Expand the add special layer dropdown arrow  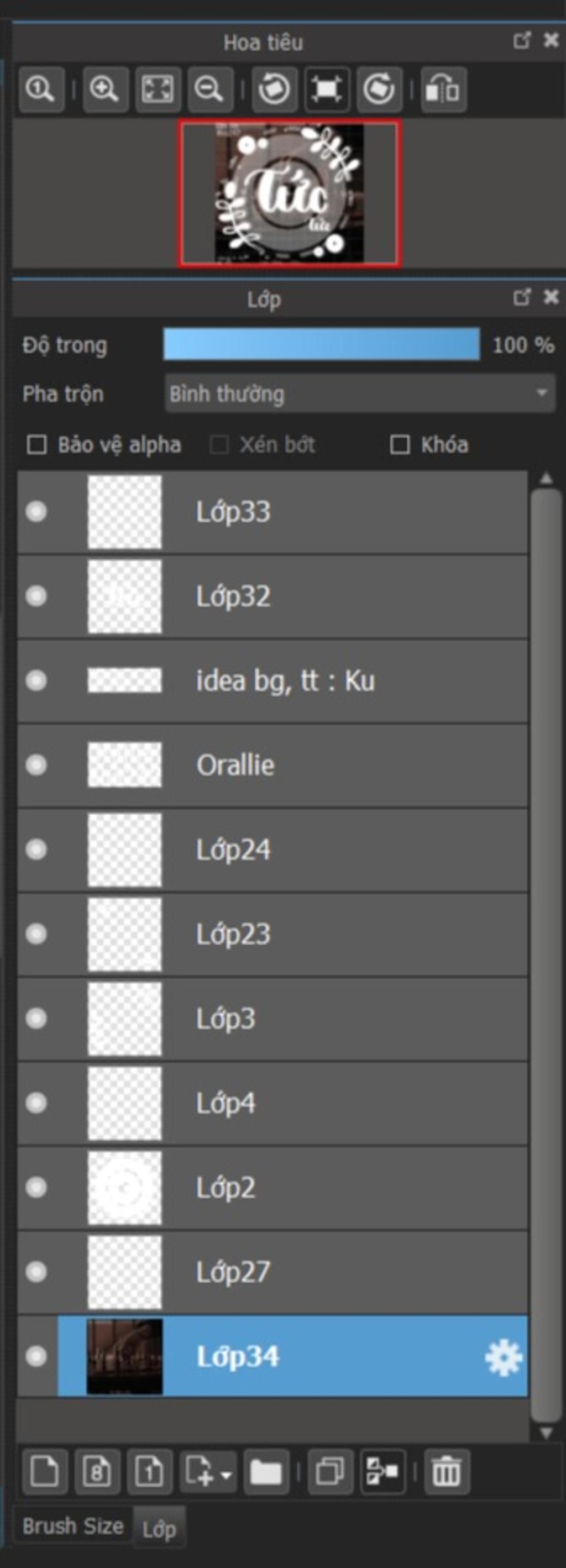coord(226,1474)
